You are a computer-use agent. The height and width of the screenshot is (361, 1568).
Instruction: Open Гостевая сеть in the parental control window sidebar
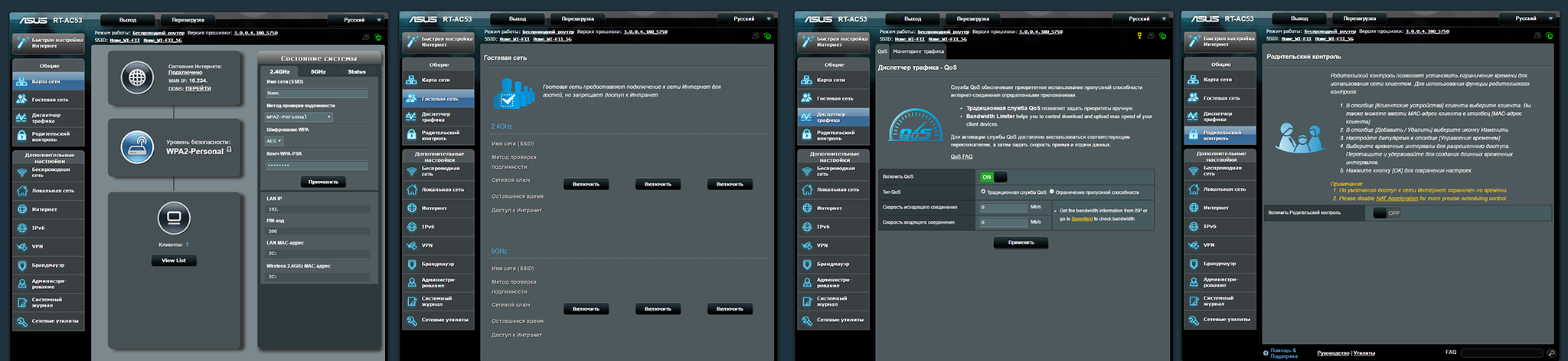coord(1220,98)
